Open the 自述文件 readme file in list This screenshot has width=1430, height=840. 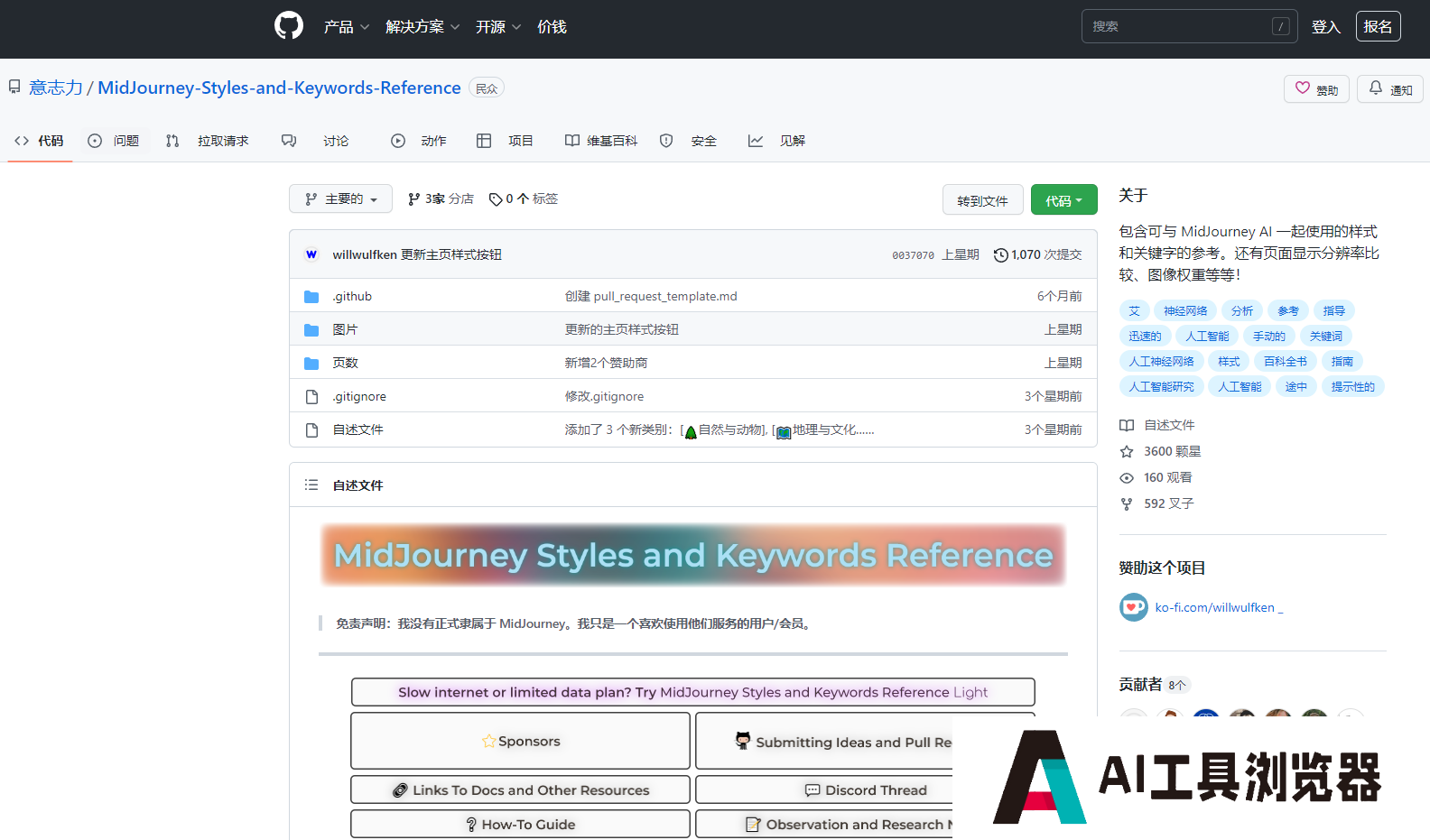(x=358, y=429)
